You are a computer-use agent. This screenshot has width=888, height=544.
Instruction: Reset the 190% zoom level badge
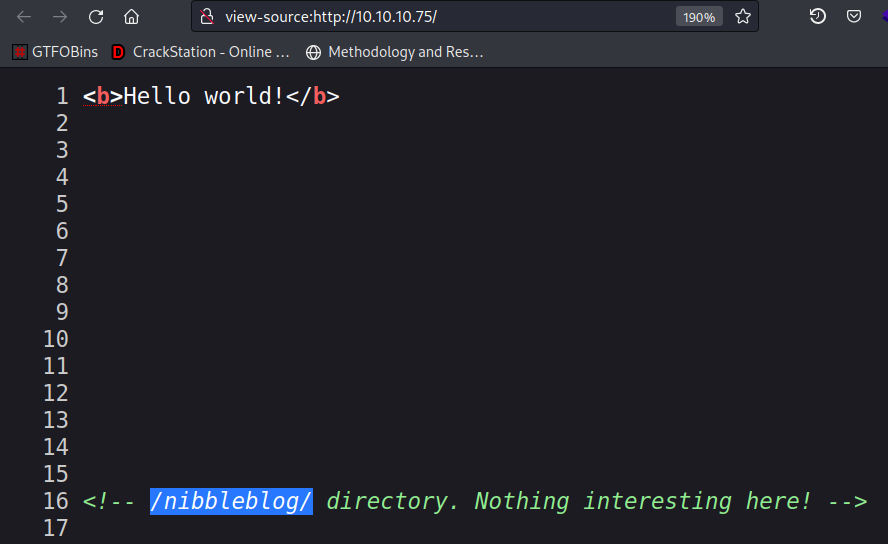pyautogui.click(x=699, y=17)
